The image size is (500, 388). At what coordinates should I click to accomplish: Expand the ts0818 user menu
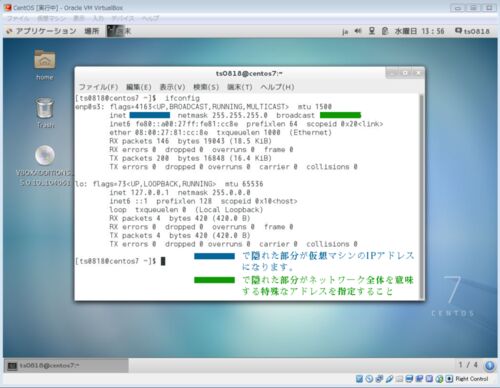472,31
